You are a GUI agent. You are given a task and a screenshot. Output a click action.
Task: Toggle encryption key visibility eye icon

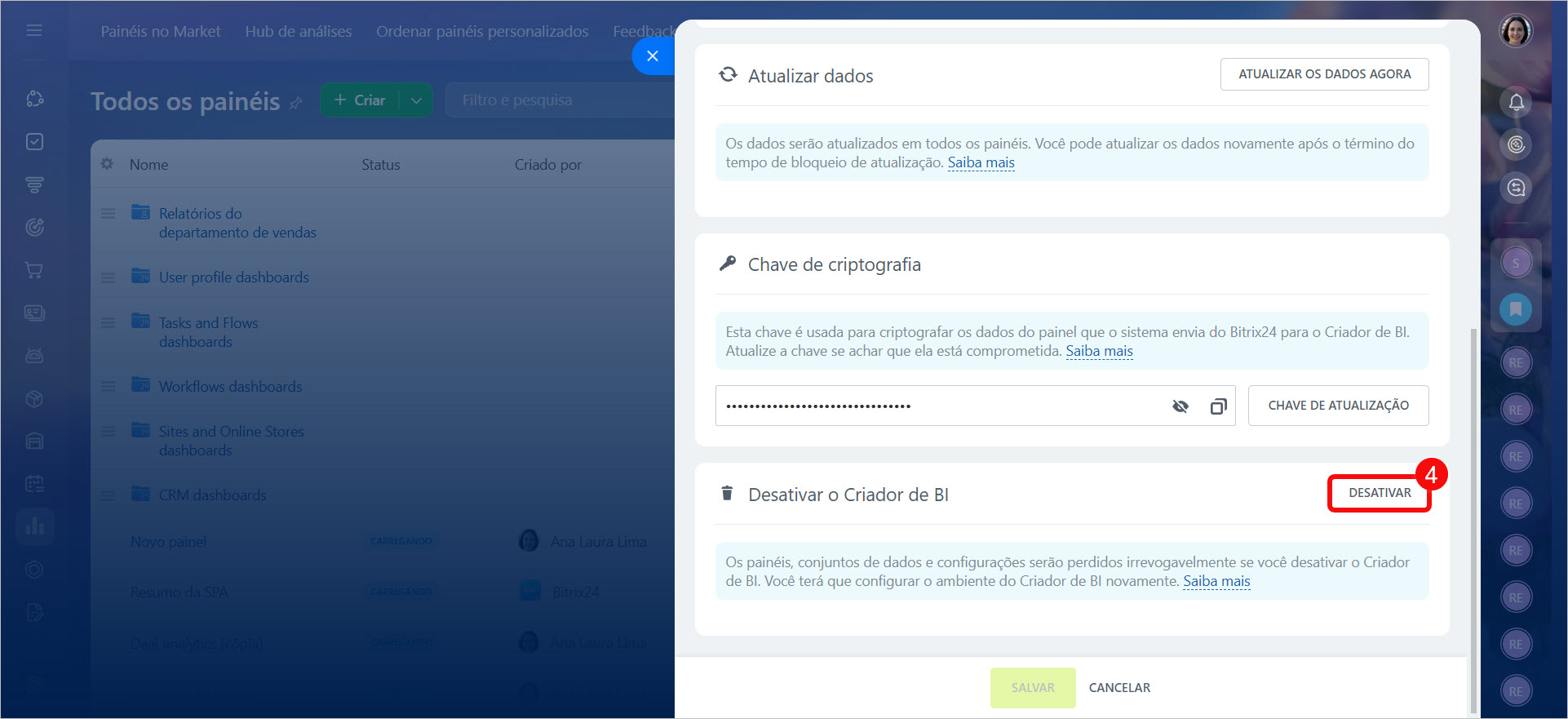[x=1180, y=406]
